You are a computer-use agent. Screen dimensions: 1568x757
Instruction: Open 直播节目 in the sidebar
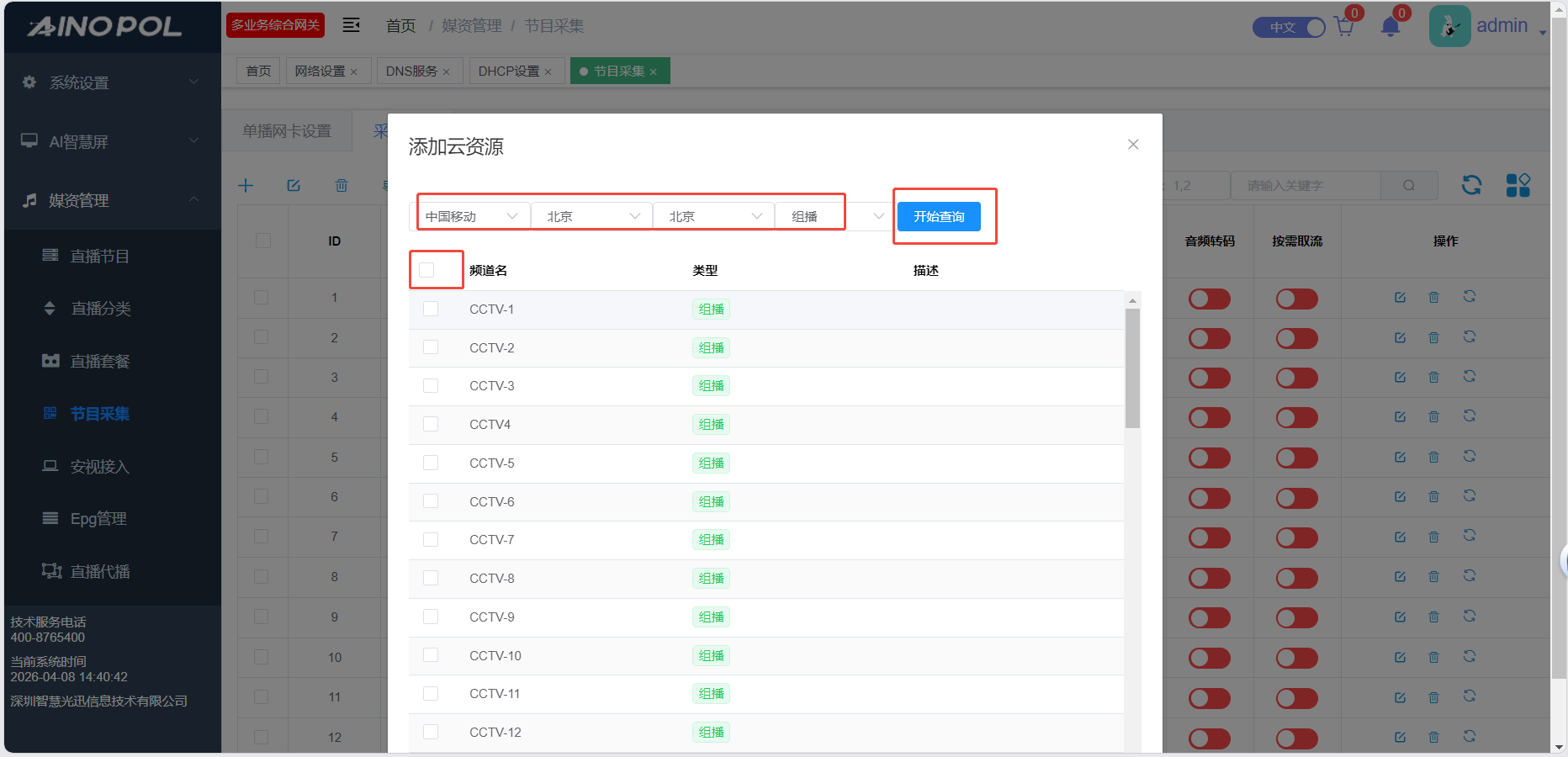pyautogui.click(x=99, y=256)
